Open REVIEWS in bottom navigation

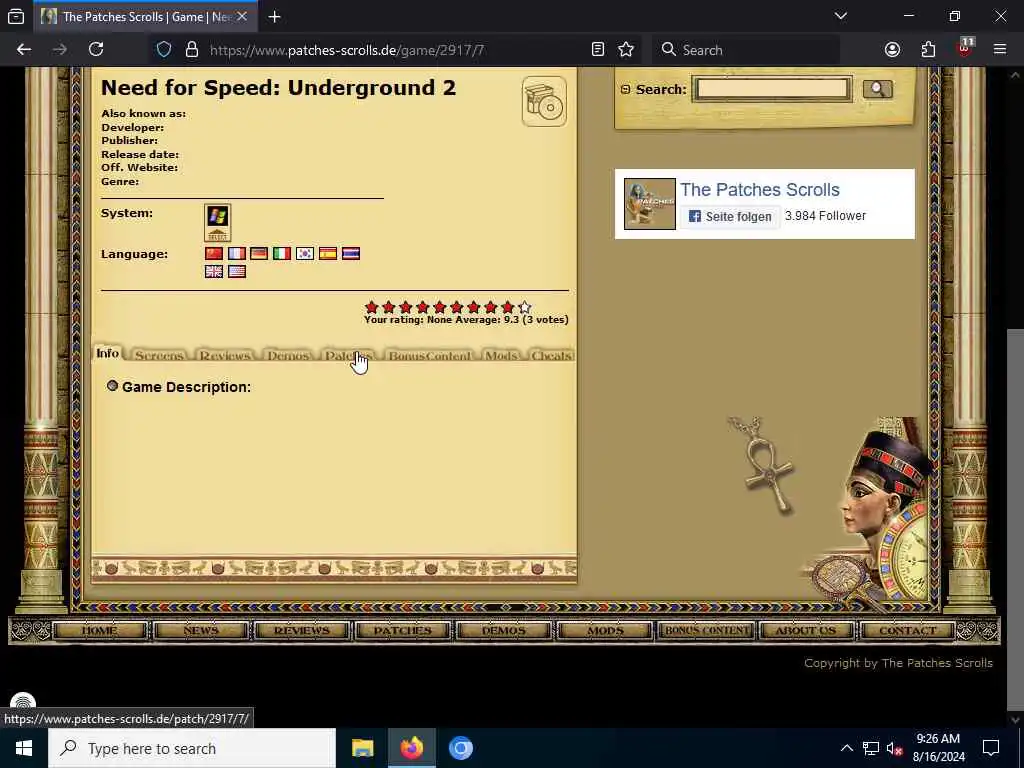click(x=302, y=630)
